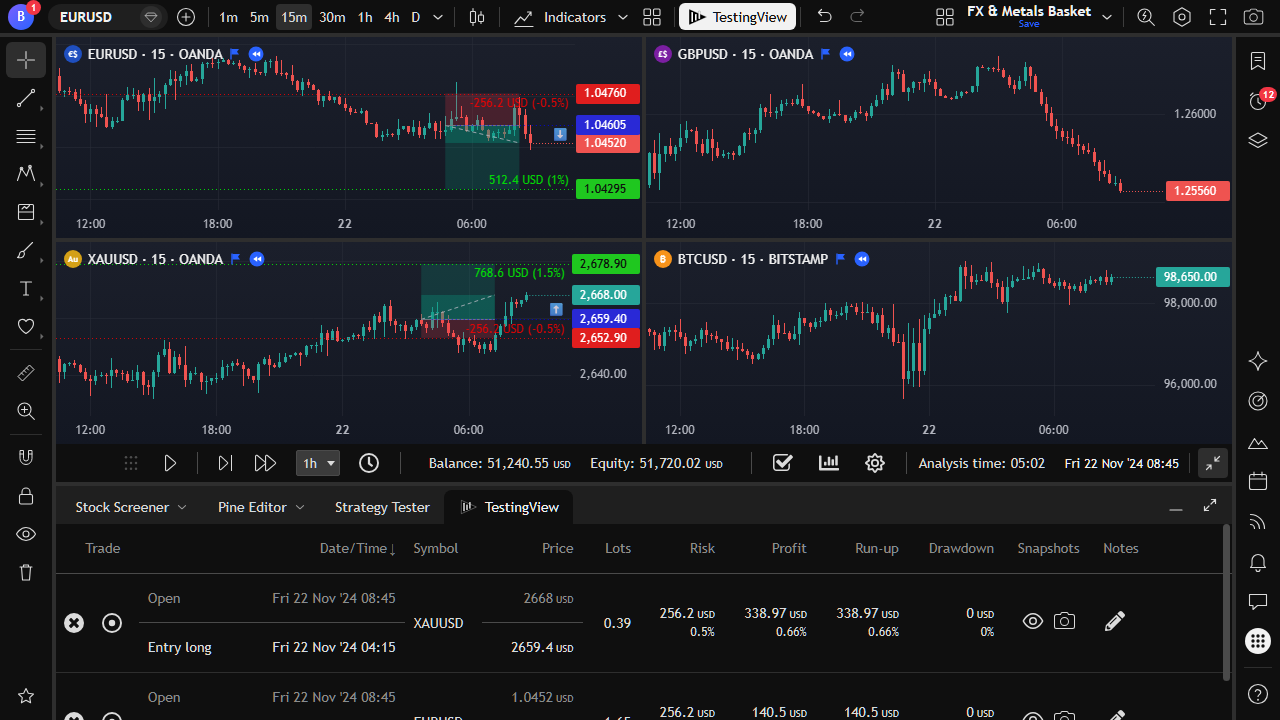Viewport: 1280px width, 720px height.
Task: Switch to the Strategy Tester tab
Action: pos(382,507)
